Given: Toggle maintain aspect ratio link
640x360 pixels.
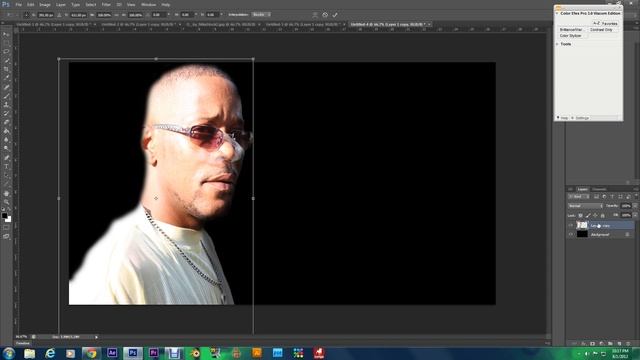Looking at the screenshot, I should [116, 15].
